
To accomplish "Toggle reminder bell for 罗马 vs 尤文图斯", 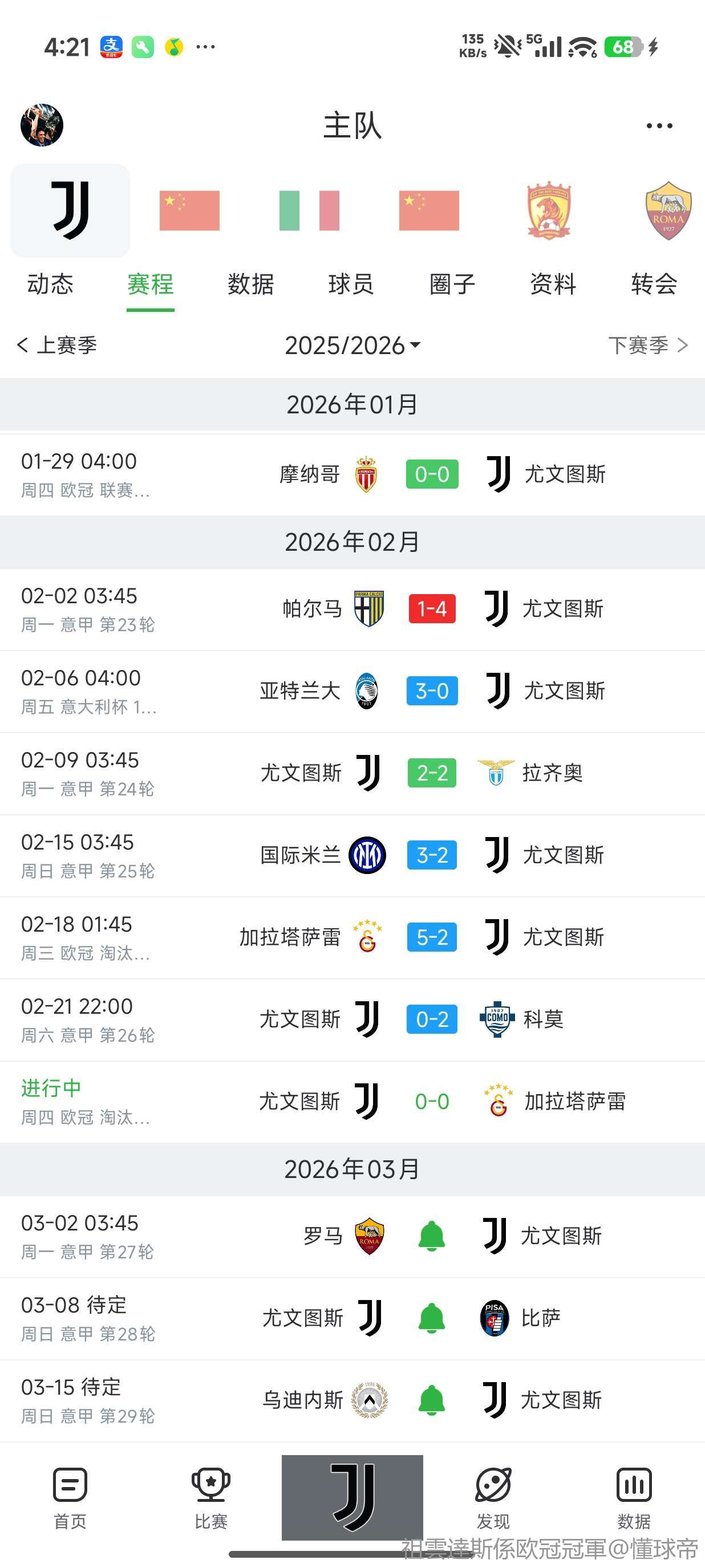I will pos(432,1236).
